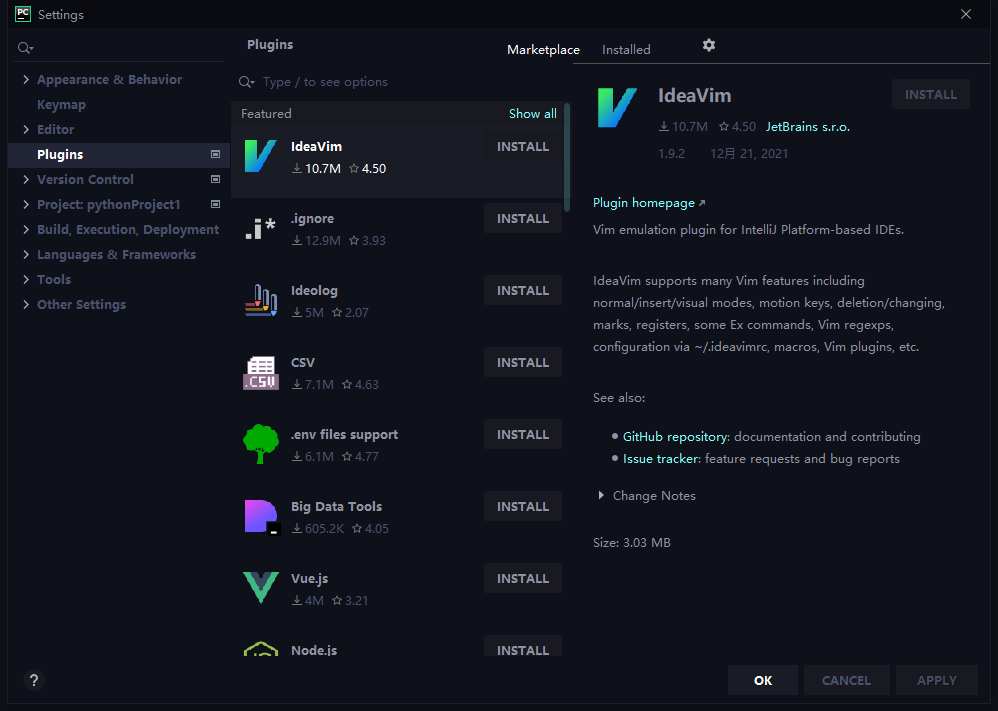Image resolution: width=998 pixels, height=711 pixels.
Task: Install .env files support plugin
Action: pos(523,434)
